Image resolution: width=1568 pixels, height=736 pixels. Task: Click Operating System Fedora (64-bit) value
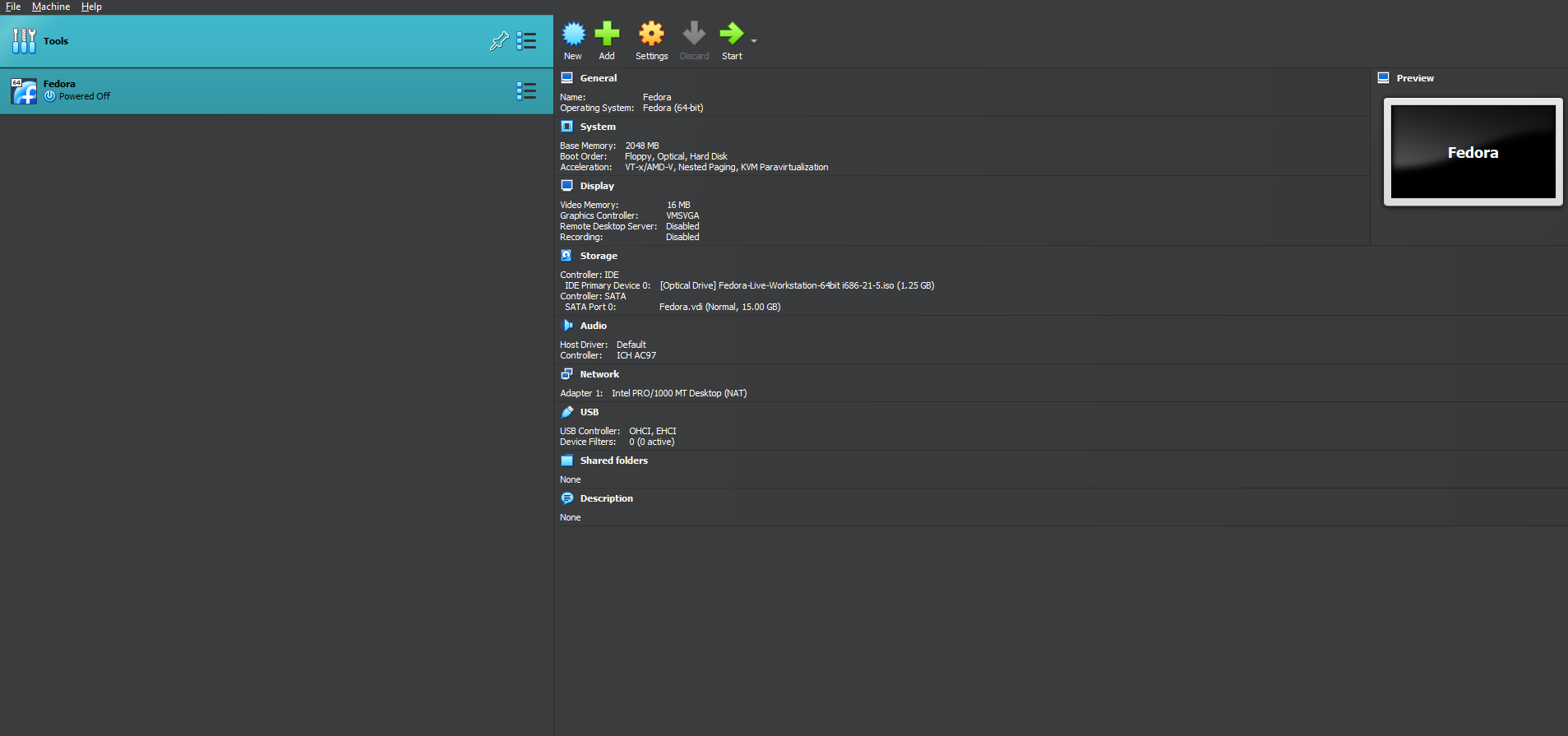coord(673,108)
